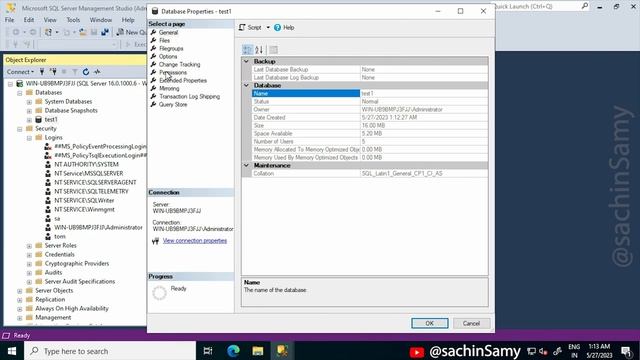Open the Help menu in SSMS

[x=128, y=20]
